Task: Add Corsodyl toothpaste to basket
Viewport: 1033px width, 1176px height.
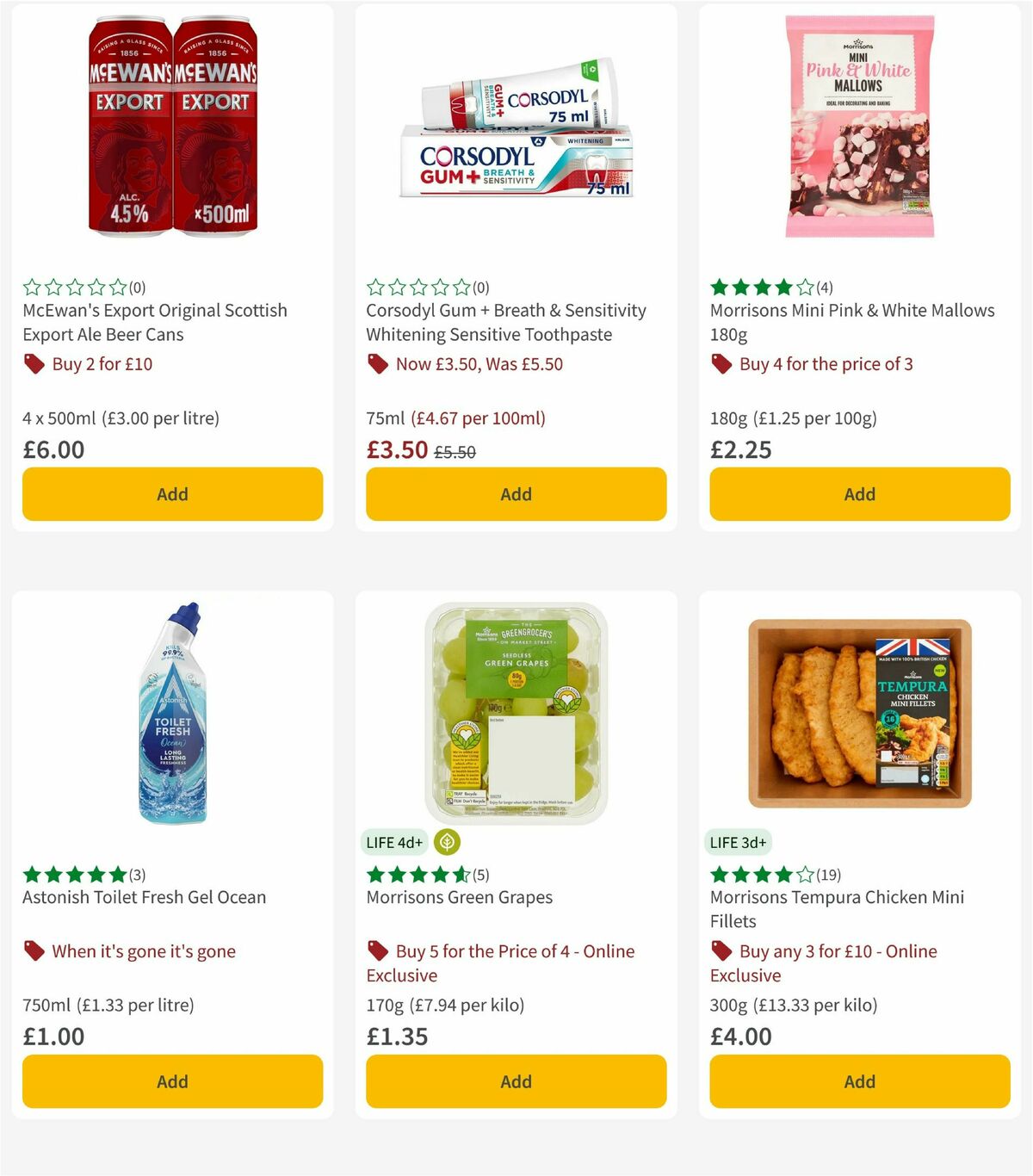Action: pos(516,494)
